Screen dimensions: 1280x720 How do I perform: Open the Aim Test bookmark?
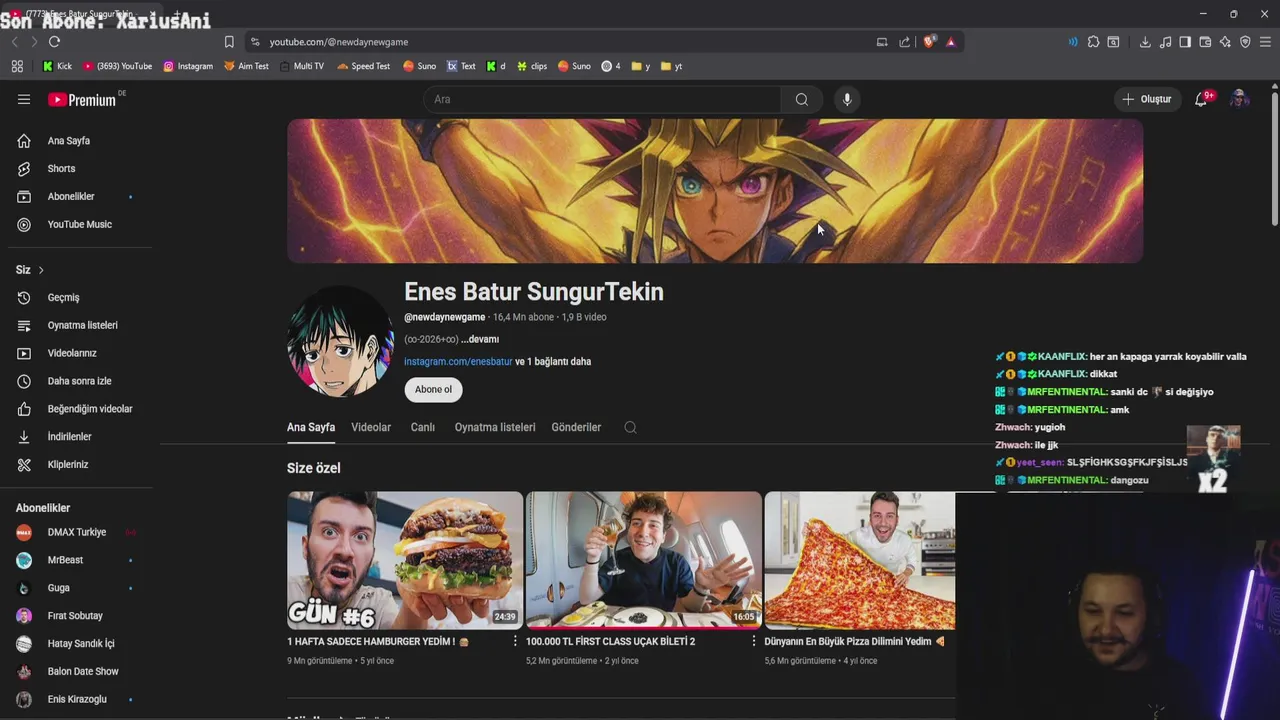click(x=246, y=66)
